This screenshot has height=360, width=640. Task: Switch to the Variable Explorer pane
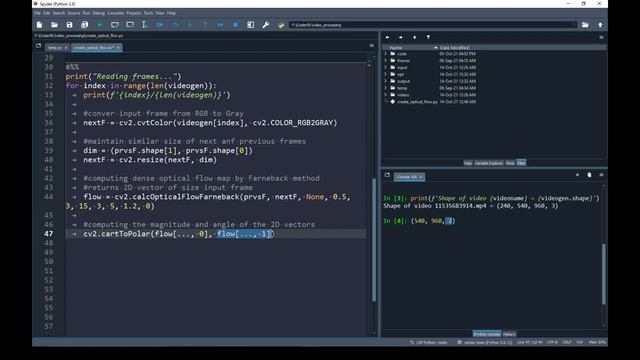pyautogui.click(x=489, y=163)
